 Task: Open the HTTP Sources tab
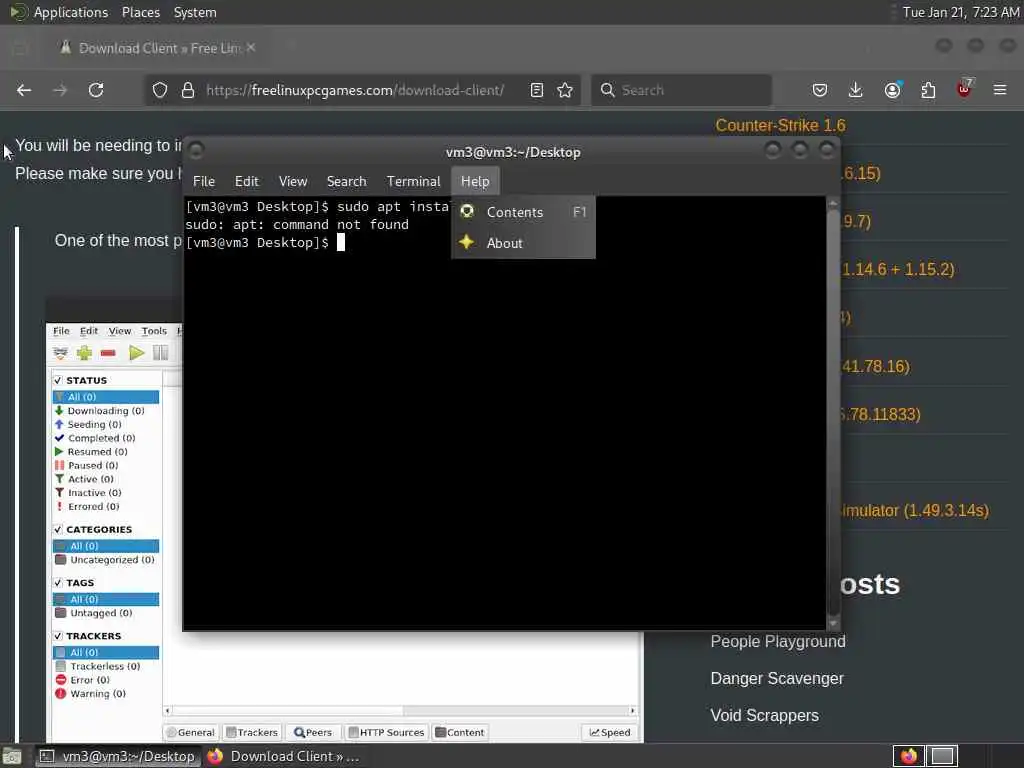coord(387,733)
